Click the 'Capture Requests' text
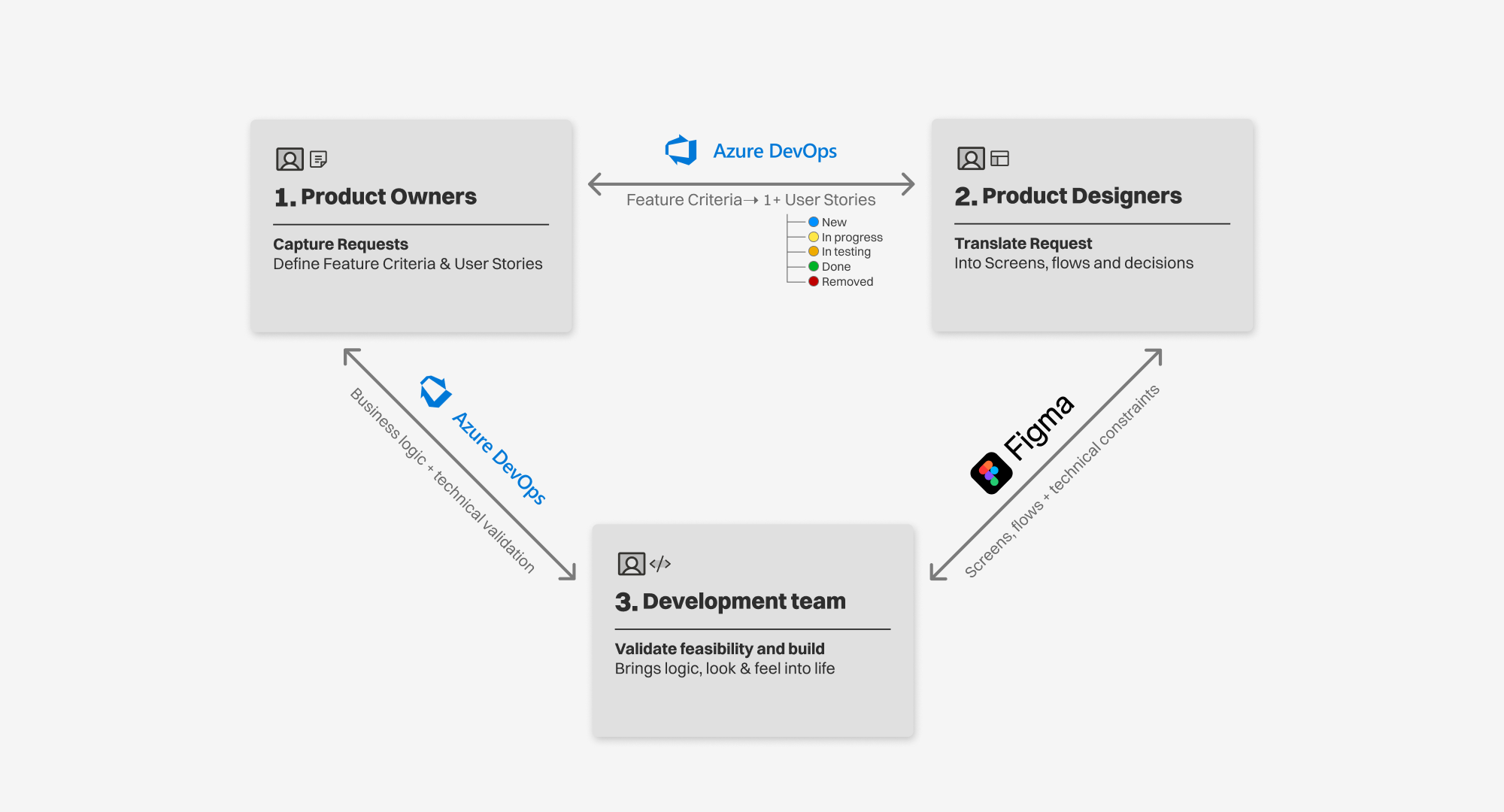Screen dimensions: 1504x812 pyautogui.click(x=341, y=244)
